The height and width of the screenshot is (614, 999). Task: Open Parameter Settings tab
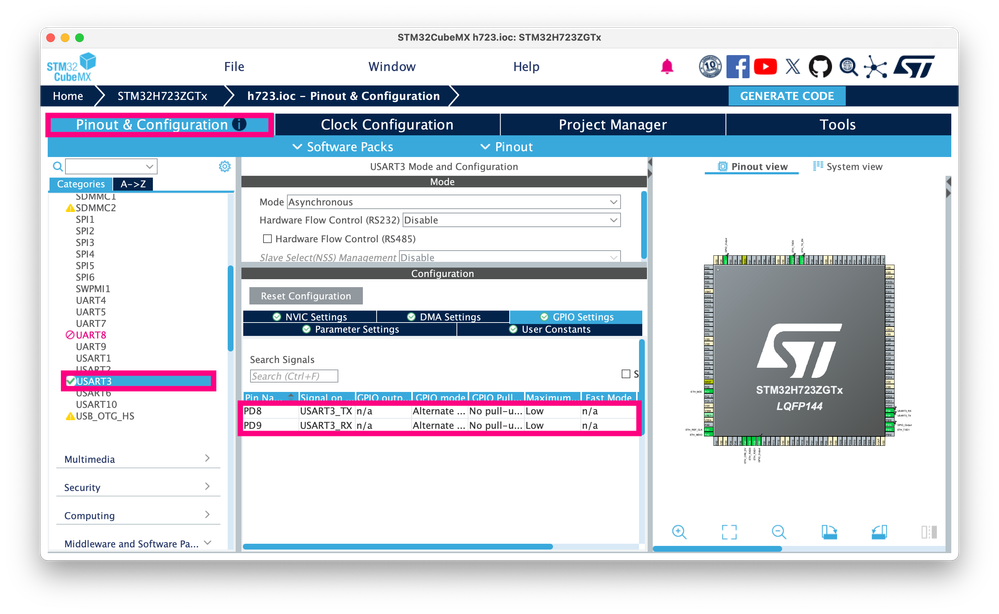[x=350, y=329]
